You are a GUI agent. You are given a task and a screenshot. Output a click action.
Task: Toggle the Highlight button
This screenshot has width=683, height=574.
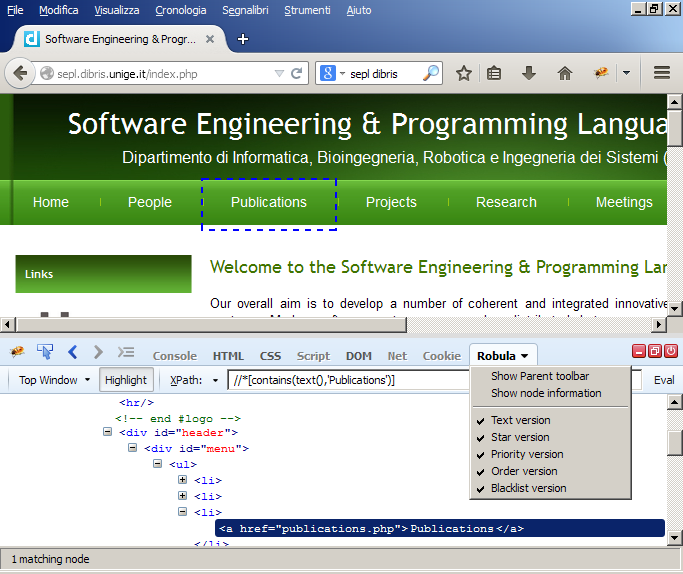[x=126, y=380]
